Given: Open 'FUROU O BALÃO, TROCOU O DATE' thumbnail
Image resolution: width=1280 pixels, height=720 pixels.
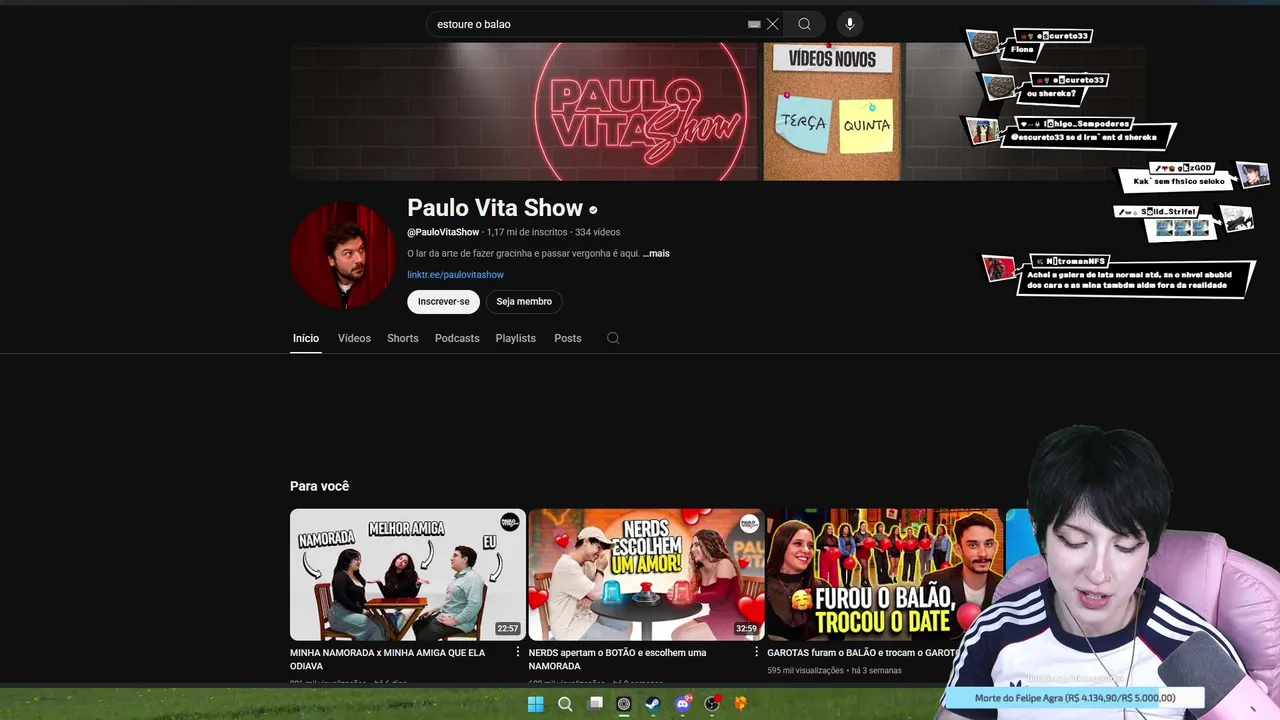Looking at the screenshot, I should click(885, 575).
